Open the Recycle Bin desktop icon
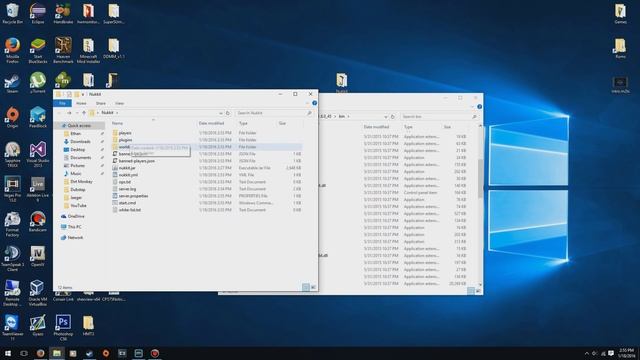The image size is (640, 360). click(x=12, y=13)
